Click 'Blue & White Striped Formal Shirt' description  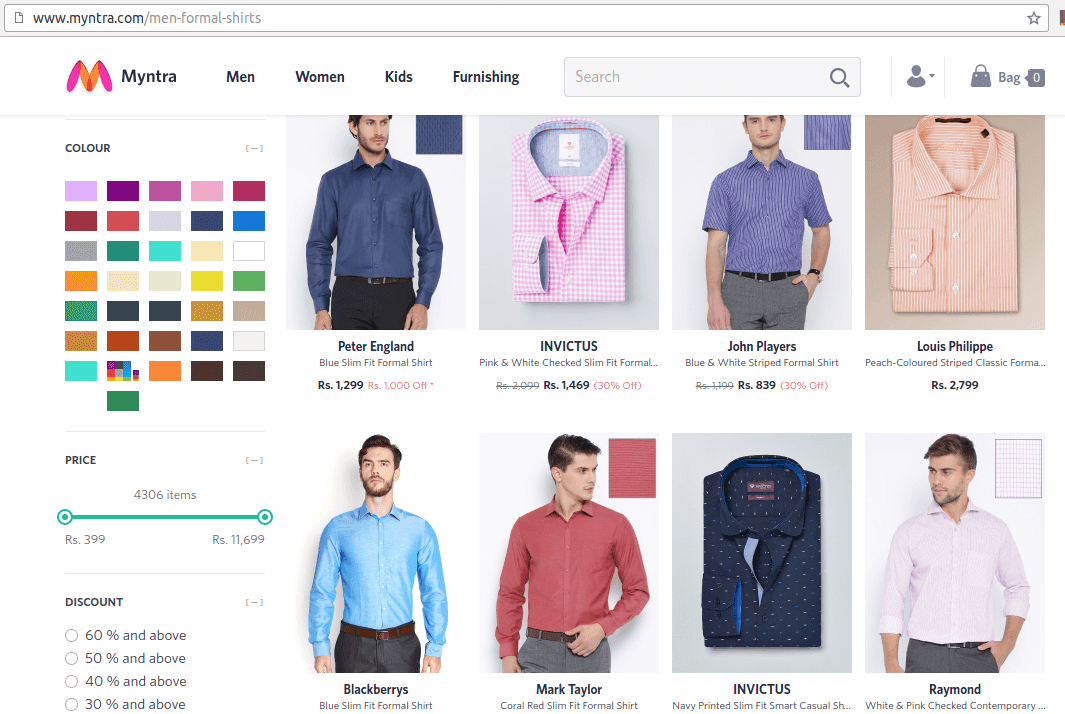coord(761,363)
